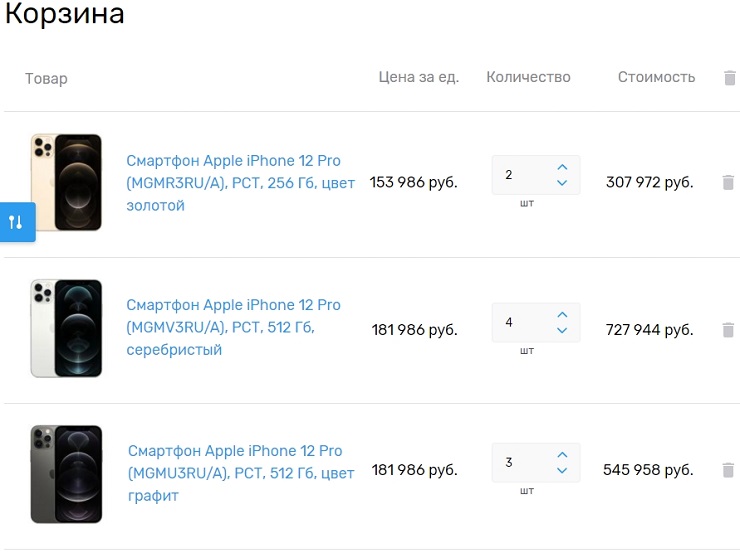Open the silver iPhone 12 Pro MGMV3RU/A link
The width and height of the screenshot is (740, 553).
233,327
